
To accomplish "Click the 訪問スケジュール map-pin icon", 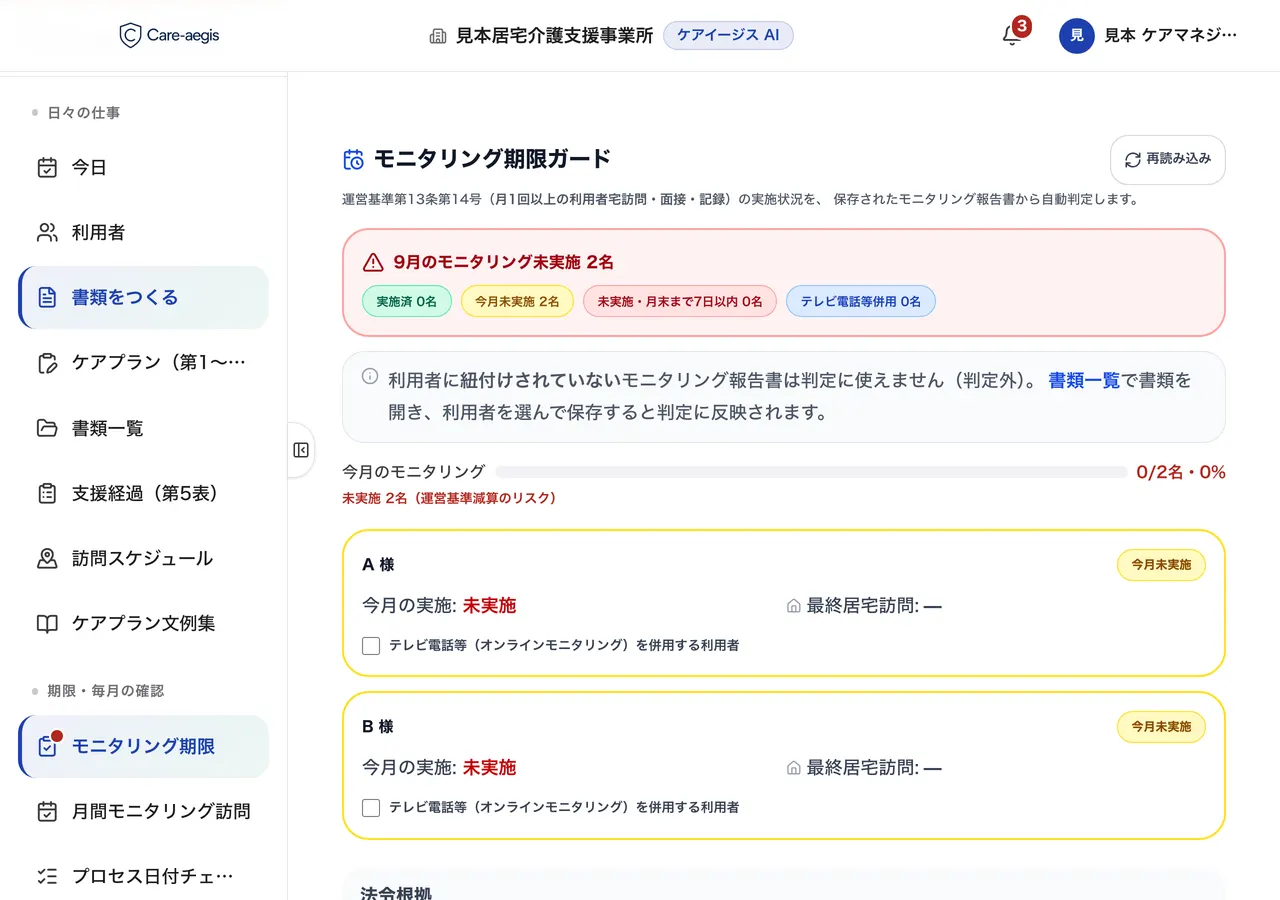I will [47, 558].
